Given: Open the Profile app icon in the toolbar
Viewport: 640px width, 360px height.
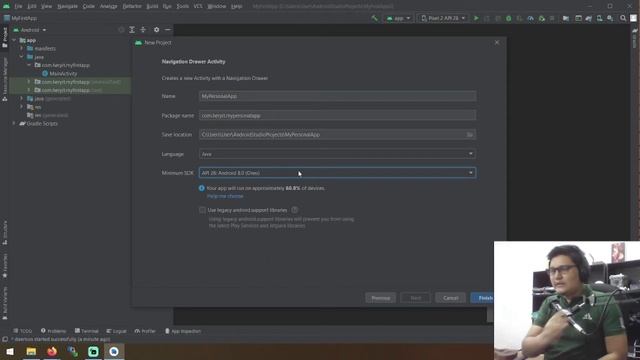Looking at the screenshot, I should pyautogui.click(x=531, y=18).
